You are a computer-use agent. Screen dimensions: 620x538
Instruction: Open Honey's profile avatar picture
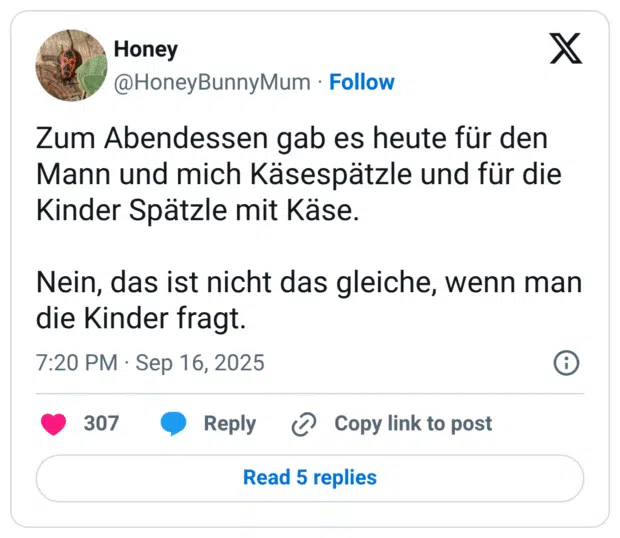point(71,64)
